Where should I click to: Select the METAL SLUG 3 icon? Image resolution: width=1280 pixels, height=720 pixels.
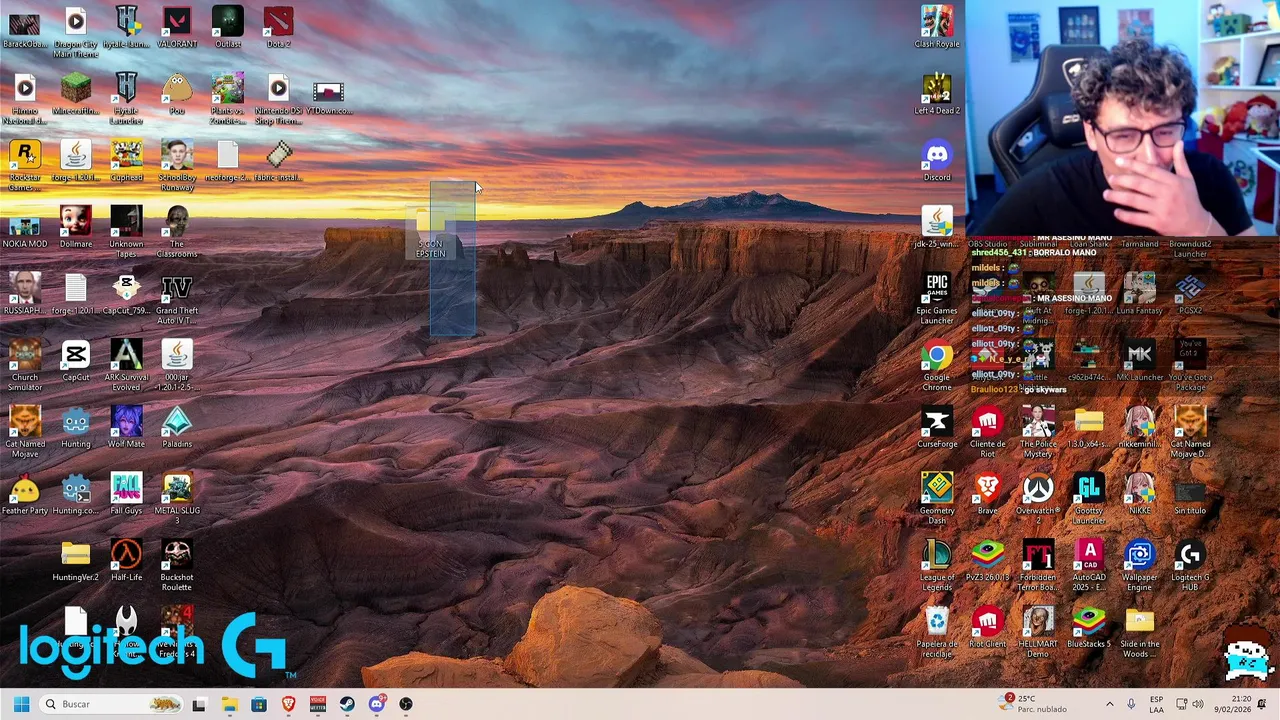[177, 499]
